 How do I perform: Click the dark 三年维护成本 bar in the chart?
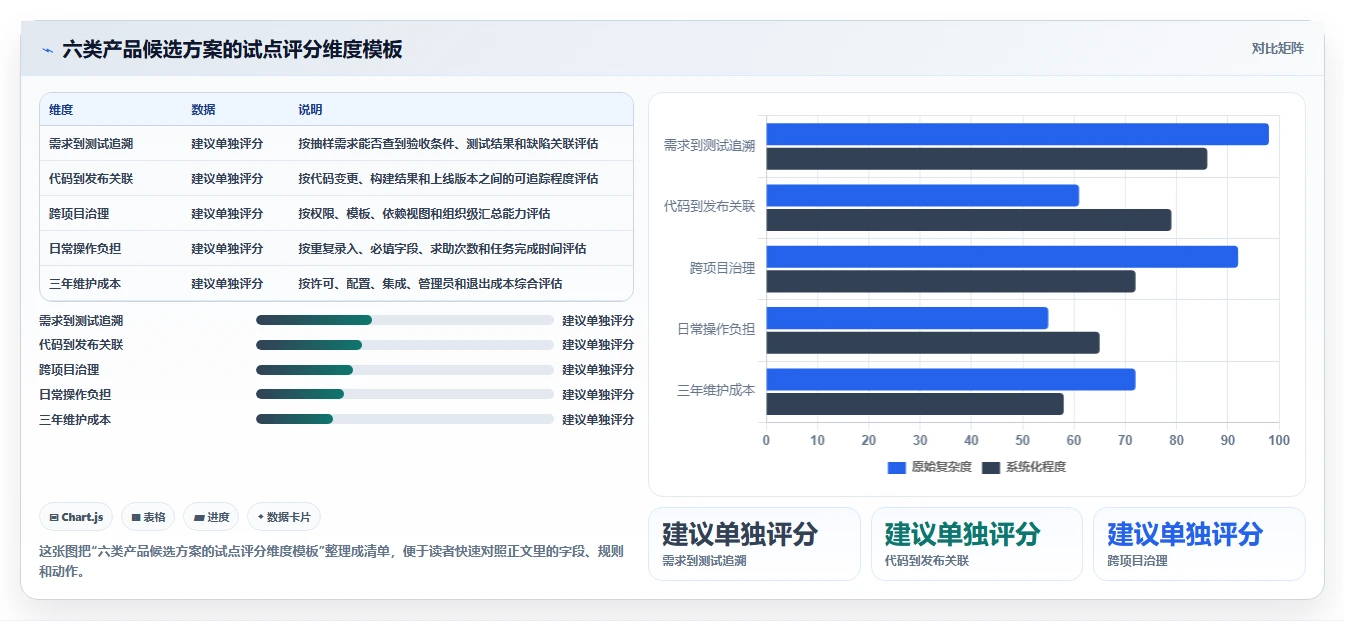coord(915,404)
